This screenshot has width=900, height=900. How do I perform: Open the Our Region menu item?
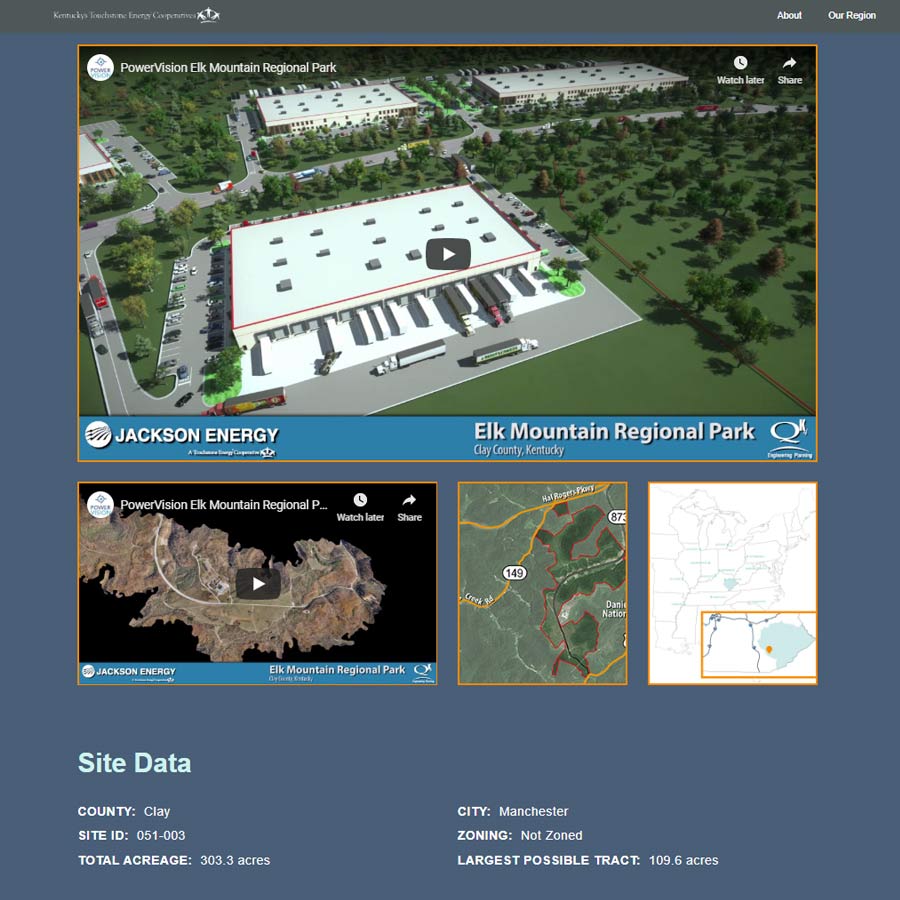click(852, 15)
